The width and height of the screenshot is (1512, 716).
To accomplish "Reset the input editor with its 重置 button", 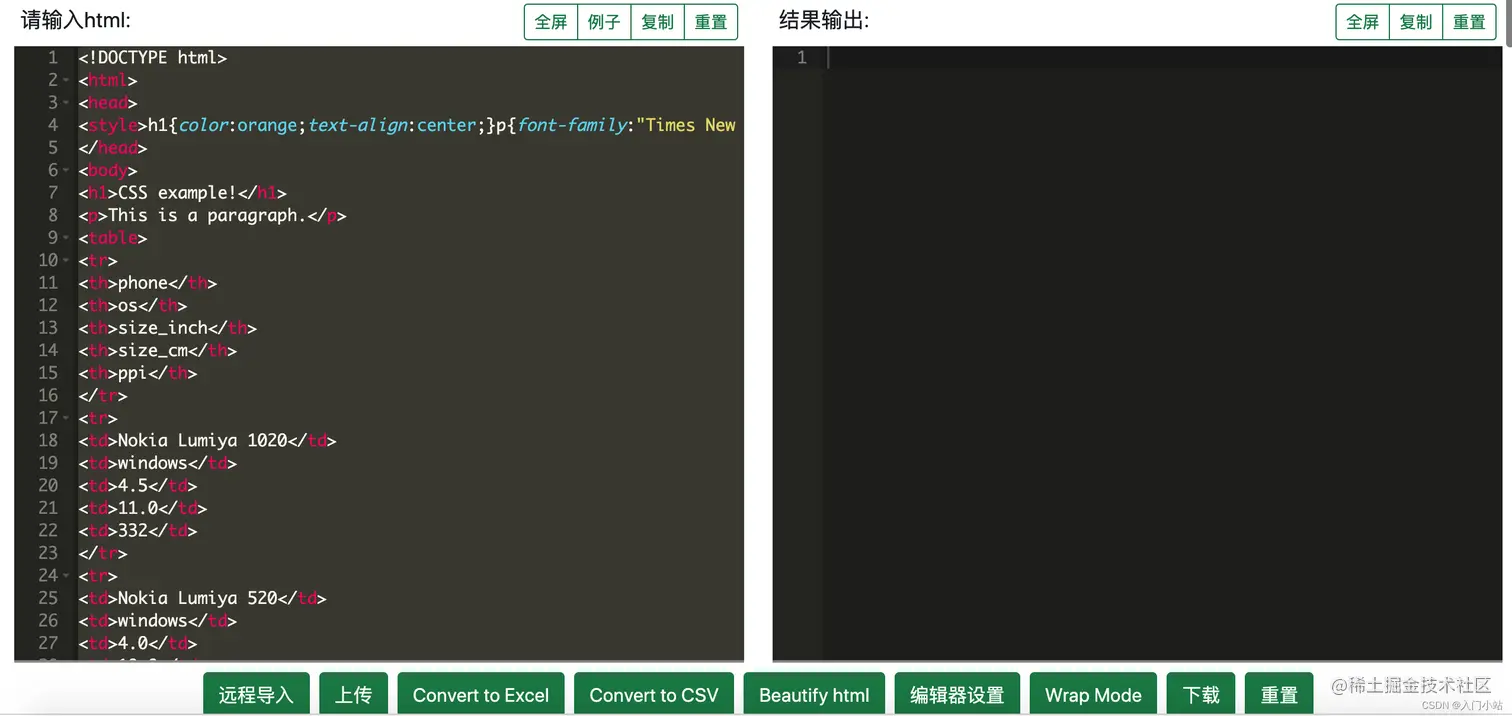I will 710,21.
